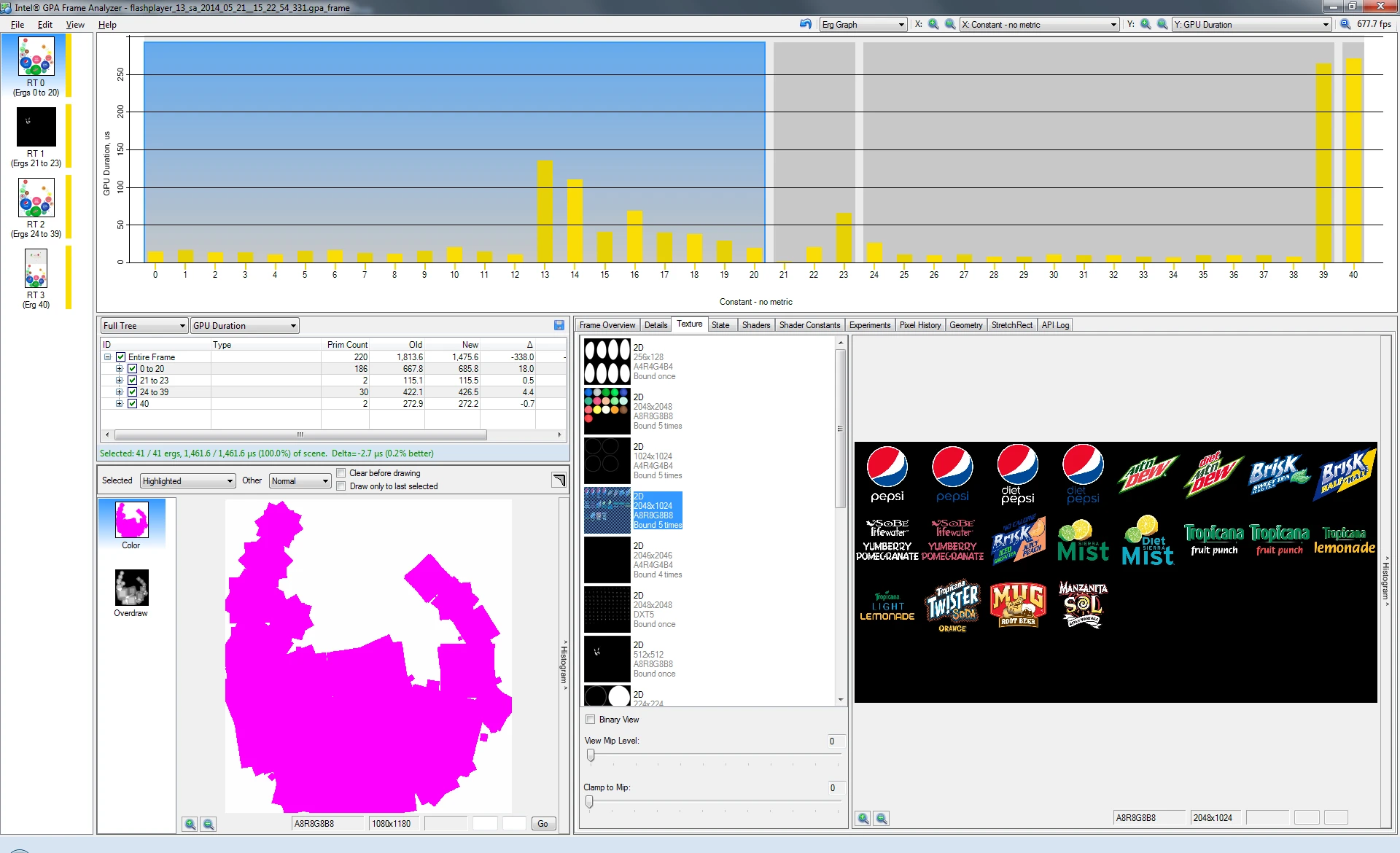The image size is (1400, 853).
Task: Click the Go button
Action: (x=542, y=824)
